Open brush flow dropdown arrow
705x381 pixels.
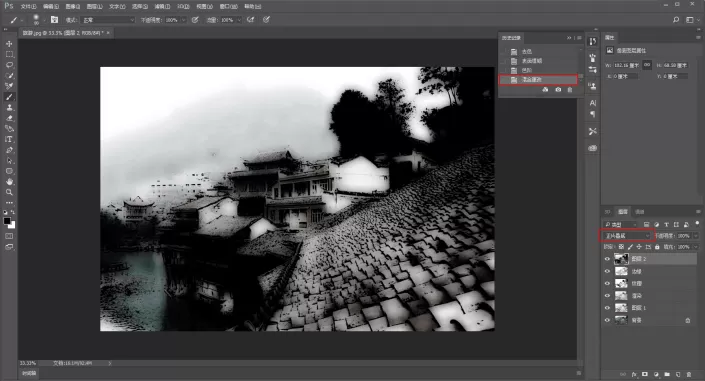click(239, 20)
